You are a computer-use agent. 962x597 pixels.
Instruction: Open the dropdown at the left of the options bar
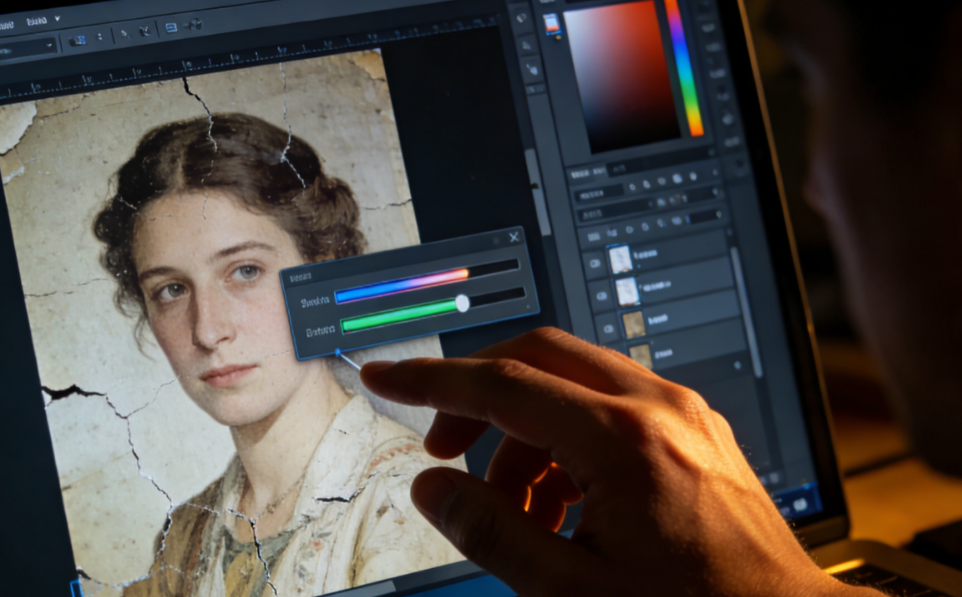pyautogui.click(x=27, y=47)
